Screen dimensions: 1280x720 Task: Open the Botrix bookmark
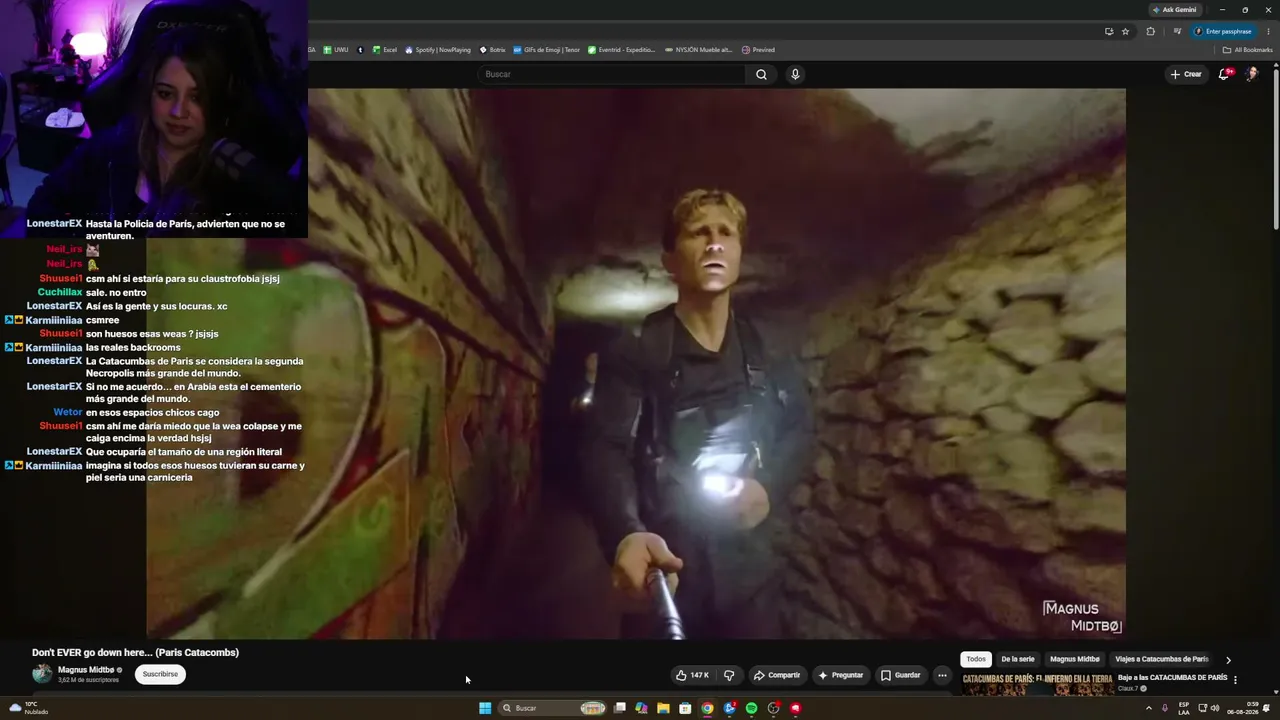coord(493,50)
